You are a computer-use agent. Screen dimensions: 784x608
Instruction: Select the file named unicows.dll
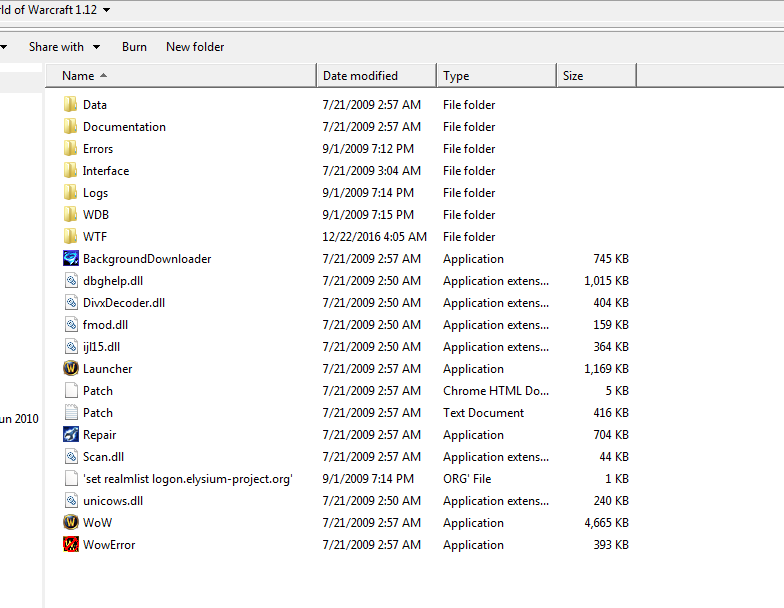pyautogui.click(x=113, y=500)
